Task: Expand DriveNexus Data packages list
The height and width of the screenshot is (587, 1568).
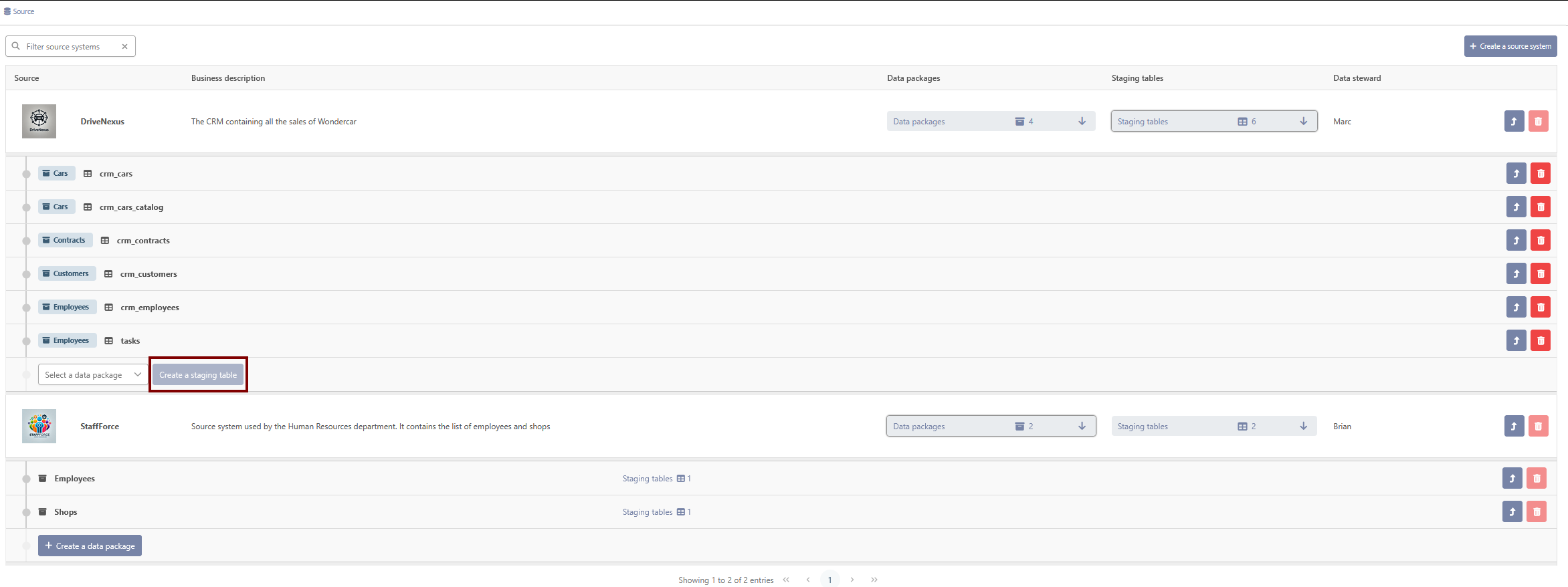Action: click(x=991, y=121)
